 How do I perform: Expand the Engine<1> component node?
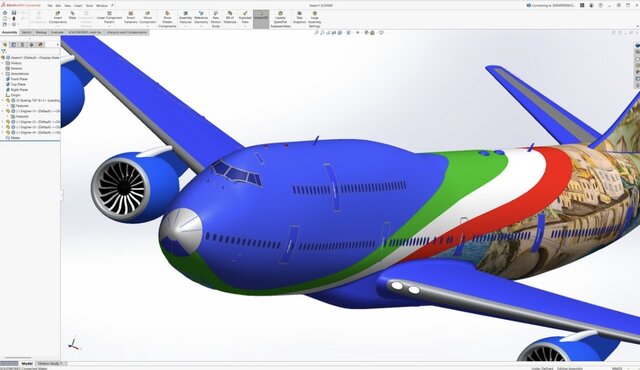3,111
